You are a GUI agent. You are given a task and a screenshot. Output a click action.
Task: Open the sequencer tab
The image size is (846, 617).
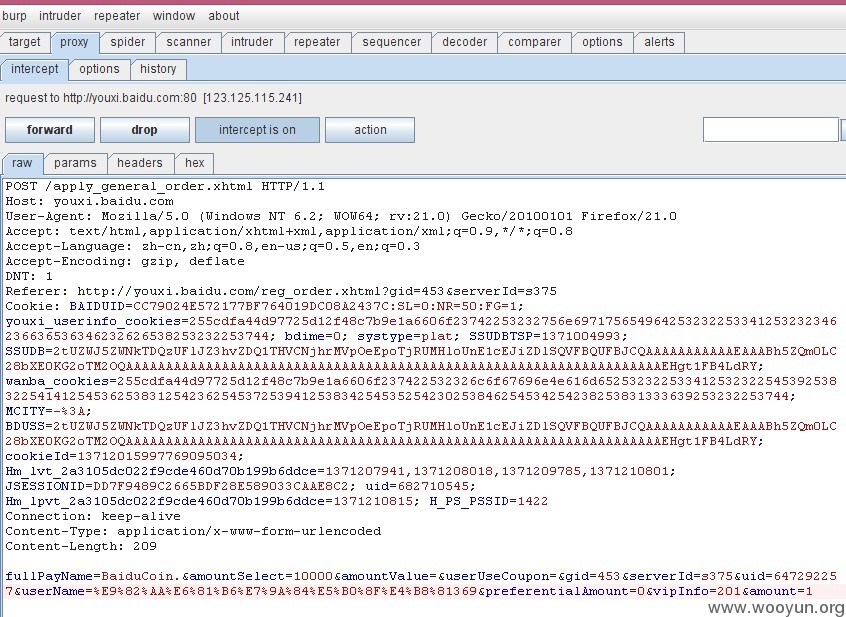tap(392, 42)
